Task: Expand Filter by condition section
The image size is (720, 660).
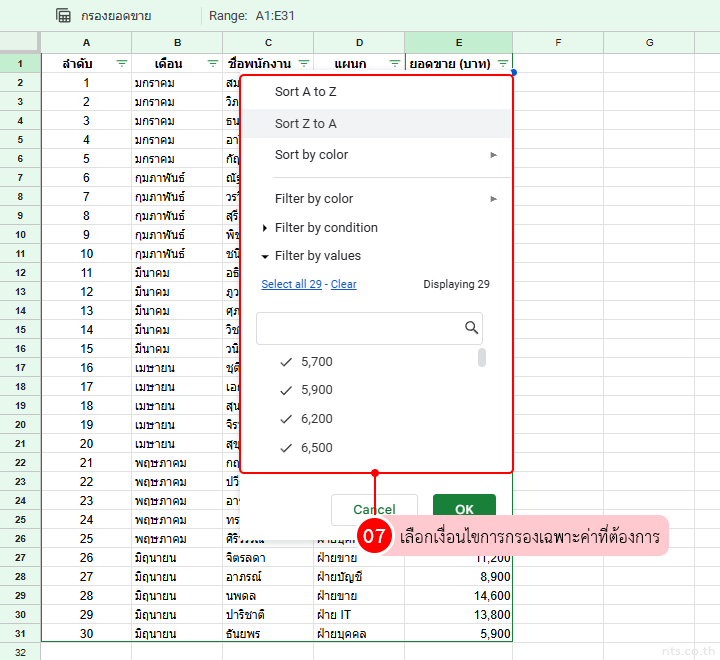Action: point(326,228)
